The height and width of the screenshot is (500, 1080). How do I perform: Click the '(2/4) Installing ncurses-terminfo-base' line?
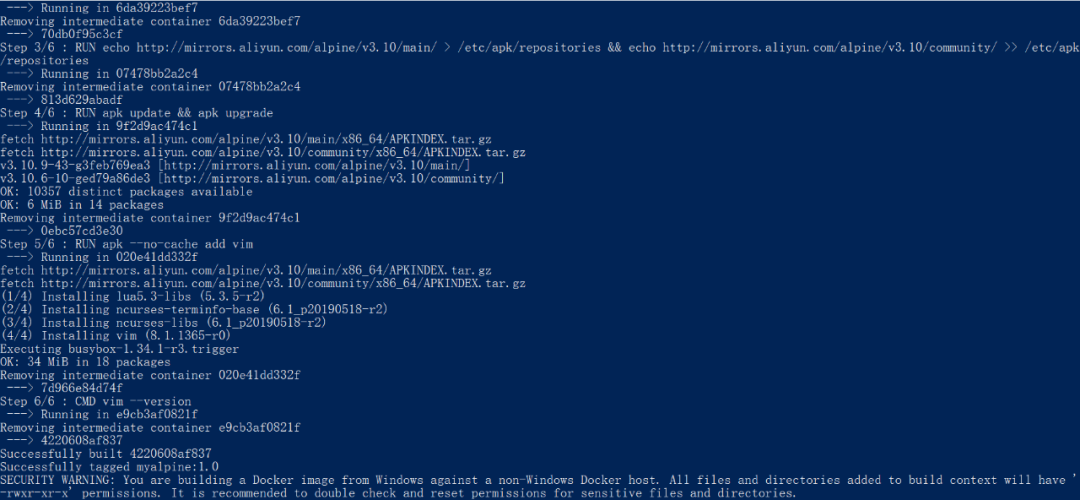coord(194,310)
